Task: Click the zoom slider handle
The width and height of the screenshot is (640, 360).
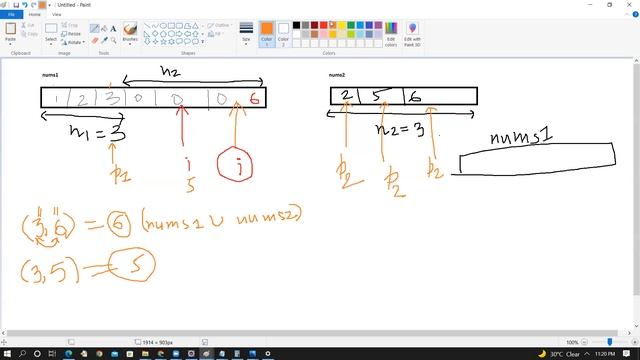Action: point(610,342)
